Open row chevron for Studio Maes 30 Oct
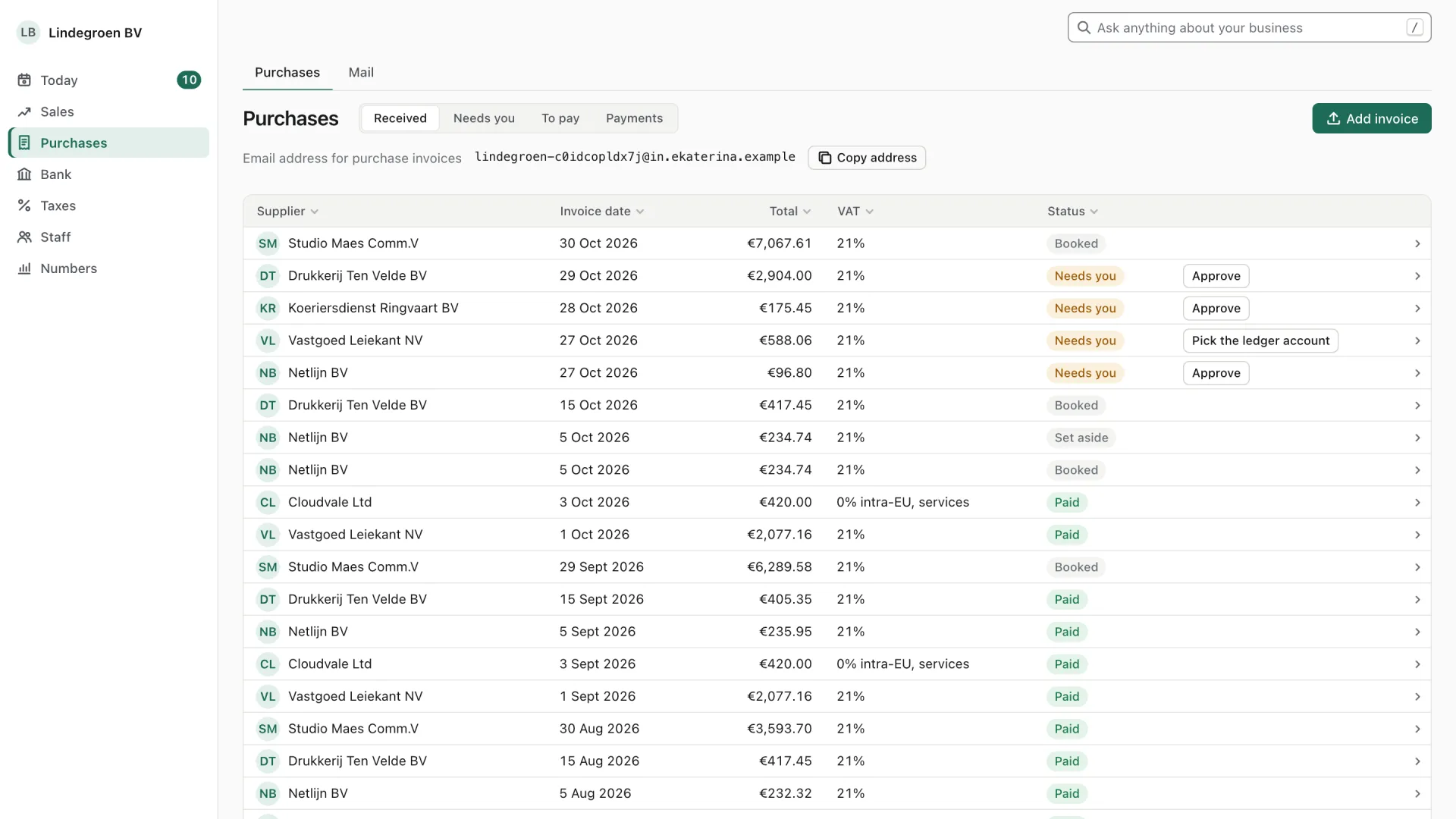 (1417, 244)
